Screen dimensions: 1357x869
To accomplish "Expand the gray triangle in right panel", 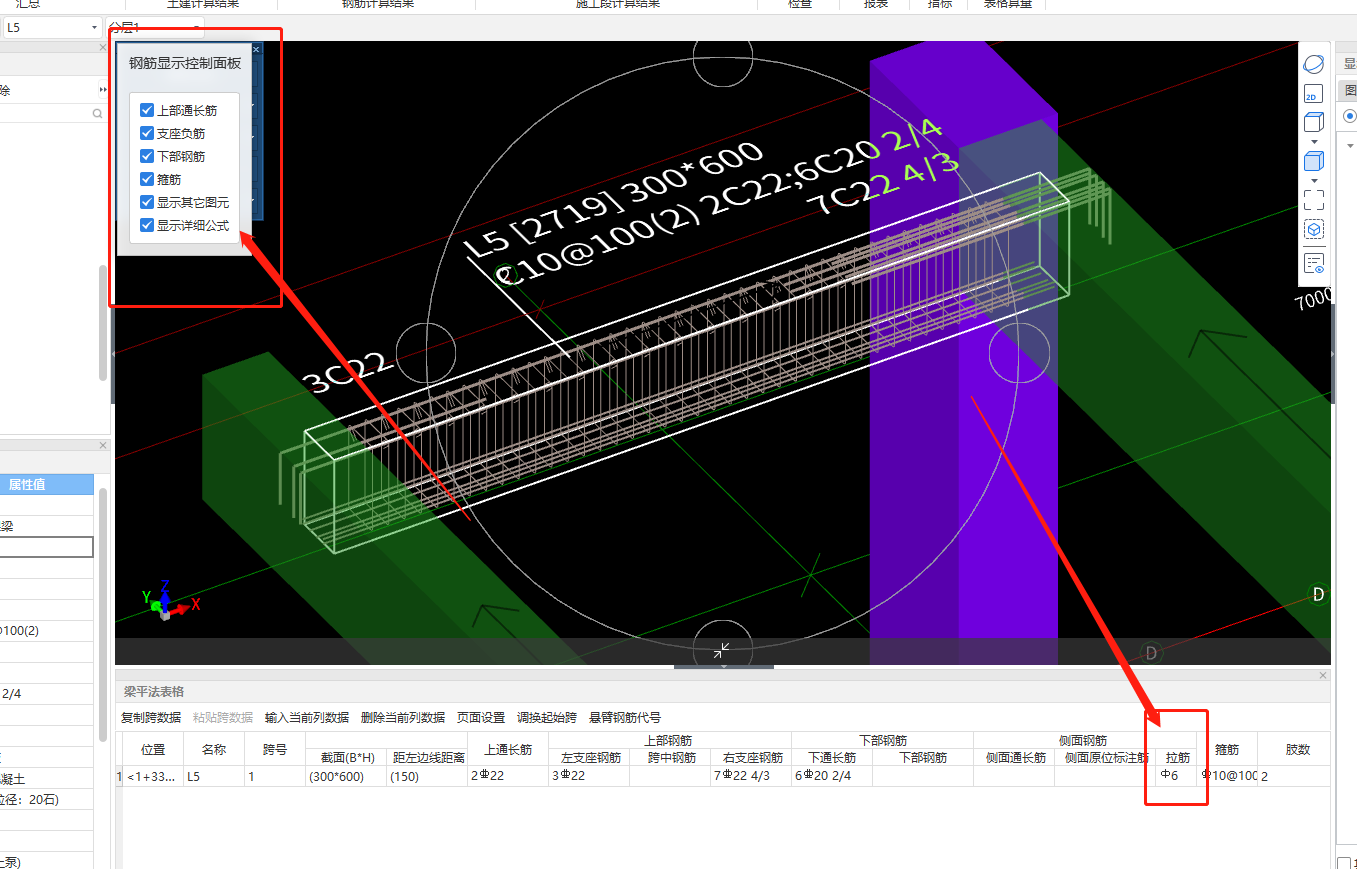I will click(1349, 146).
